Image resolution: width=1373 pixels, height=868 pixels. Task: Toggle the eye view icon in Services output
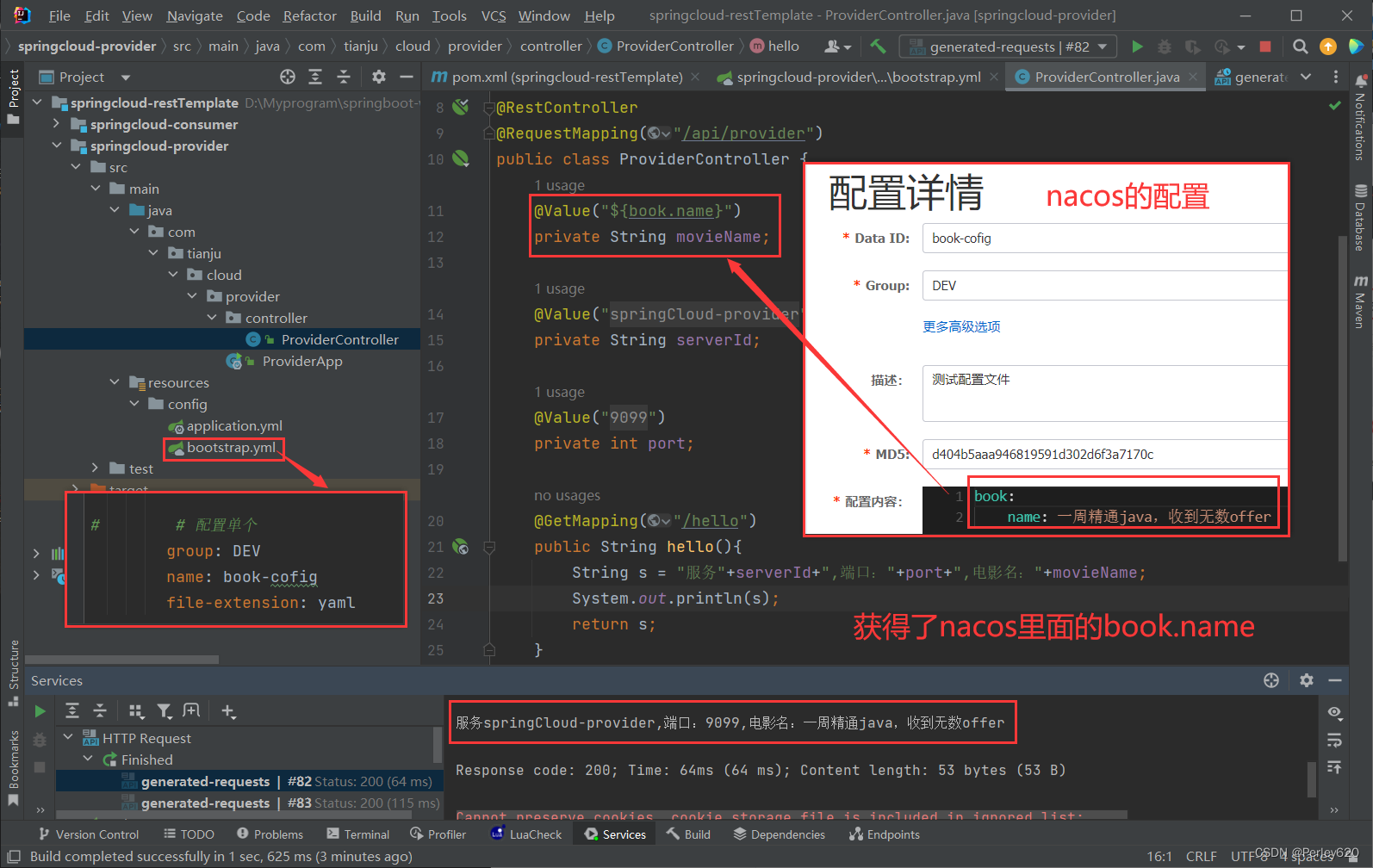pos(1334,712)
